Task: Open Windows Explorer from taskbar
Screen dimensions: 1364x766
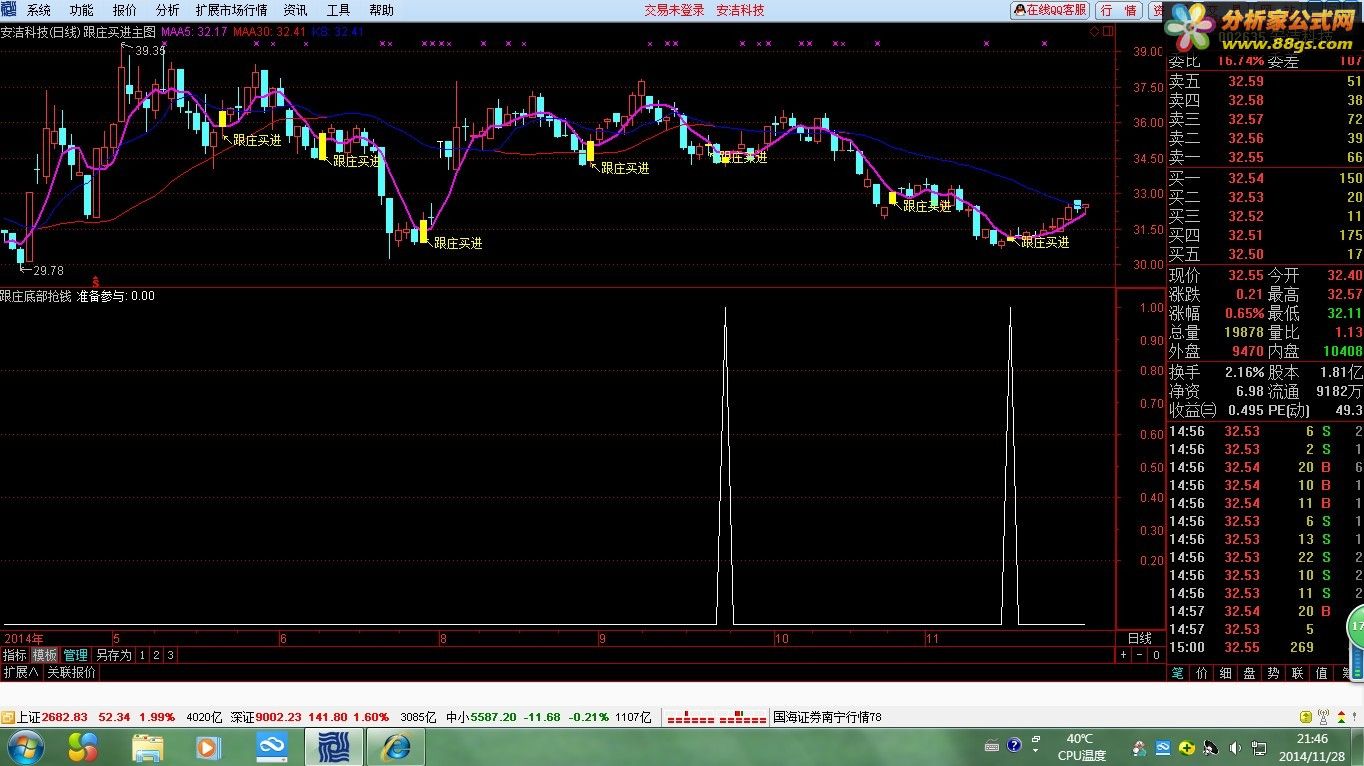Action: click(x=147, y=747)
